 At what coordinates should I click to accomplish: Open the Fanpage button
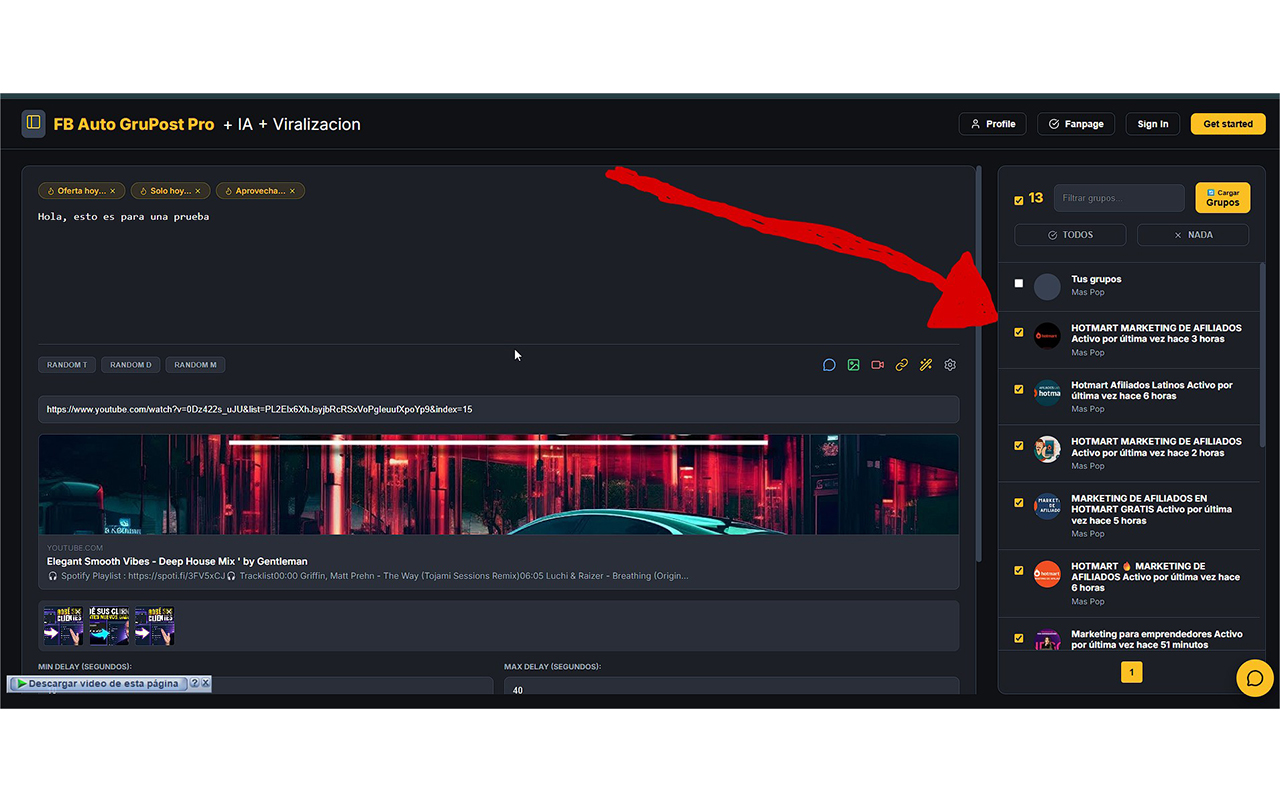click(x=1076, y=124)
